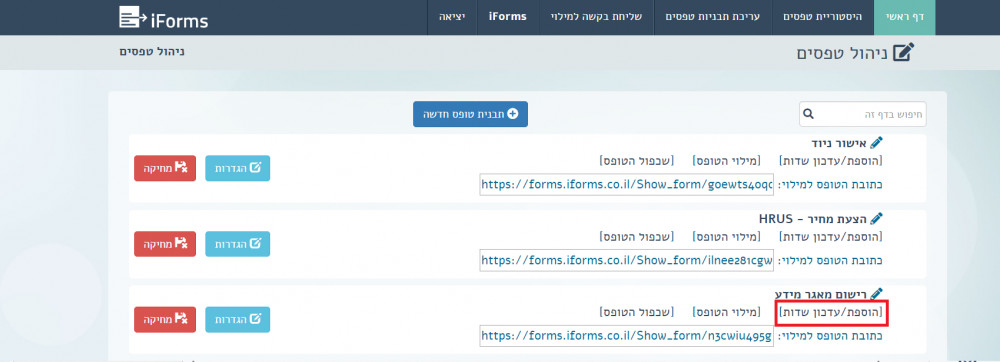This screenshot has height=362, width=1000.
Task: Create new form with תבנית טופס חדשה
Action: pos(470,114)
